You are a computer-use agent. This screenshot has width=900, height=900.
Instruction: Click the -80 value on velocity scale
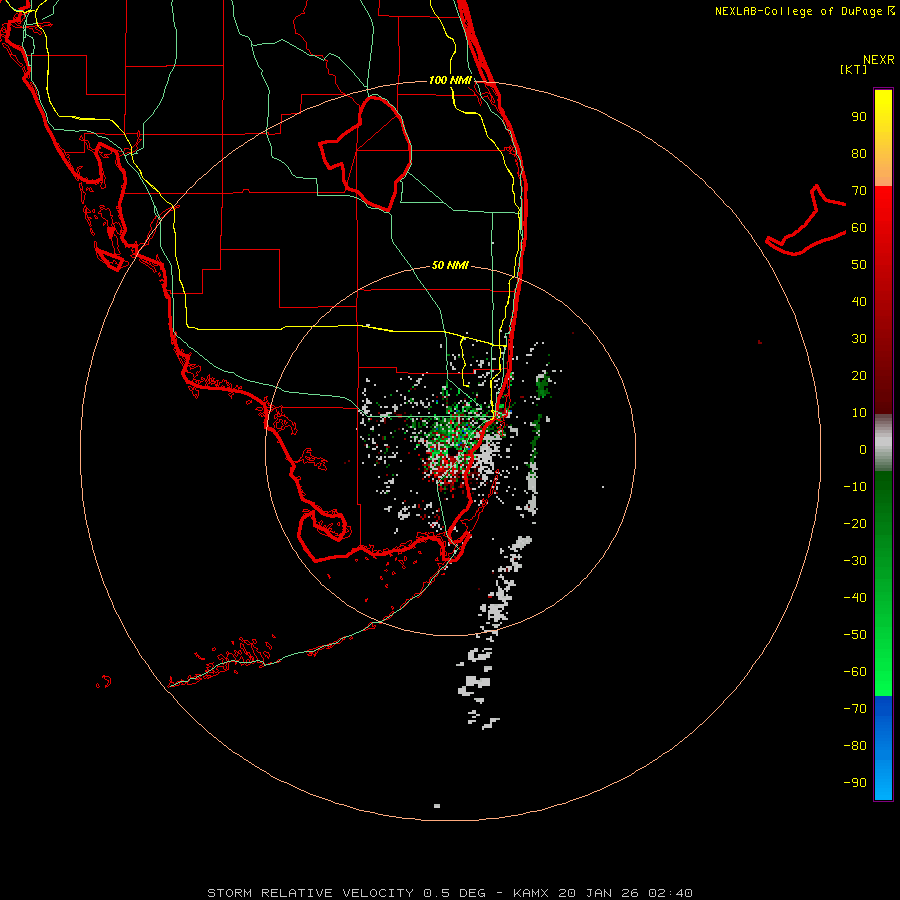[x=855, y=746]
